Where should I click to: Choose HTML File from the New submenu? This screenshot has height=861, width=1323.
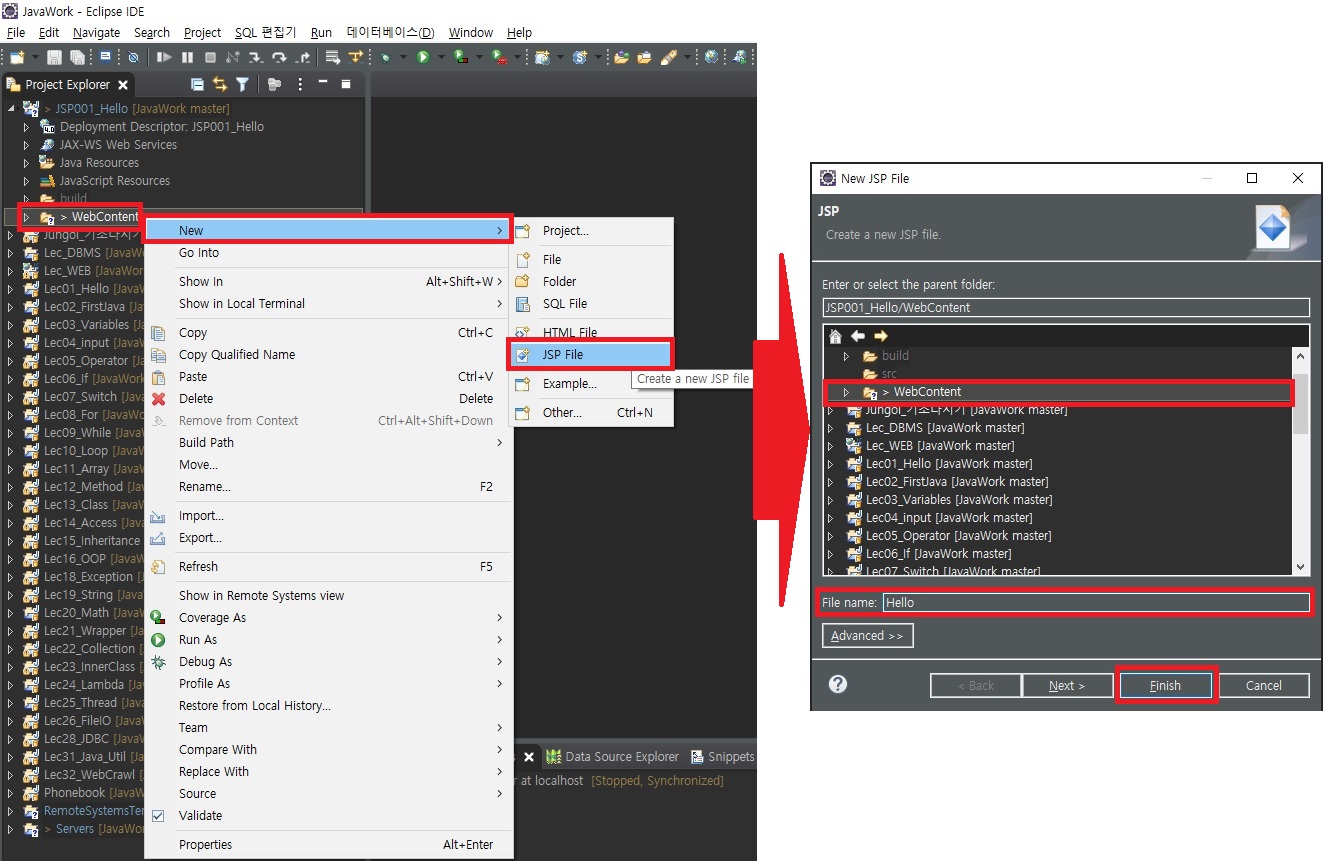(x=591, y=333)
